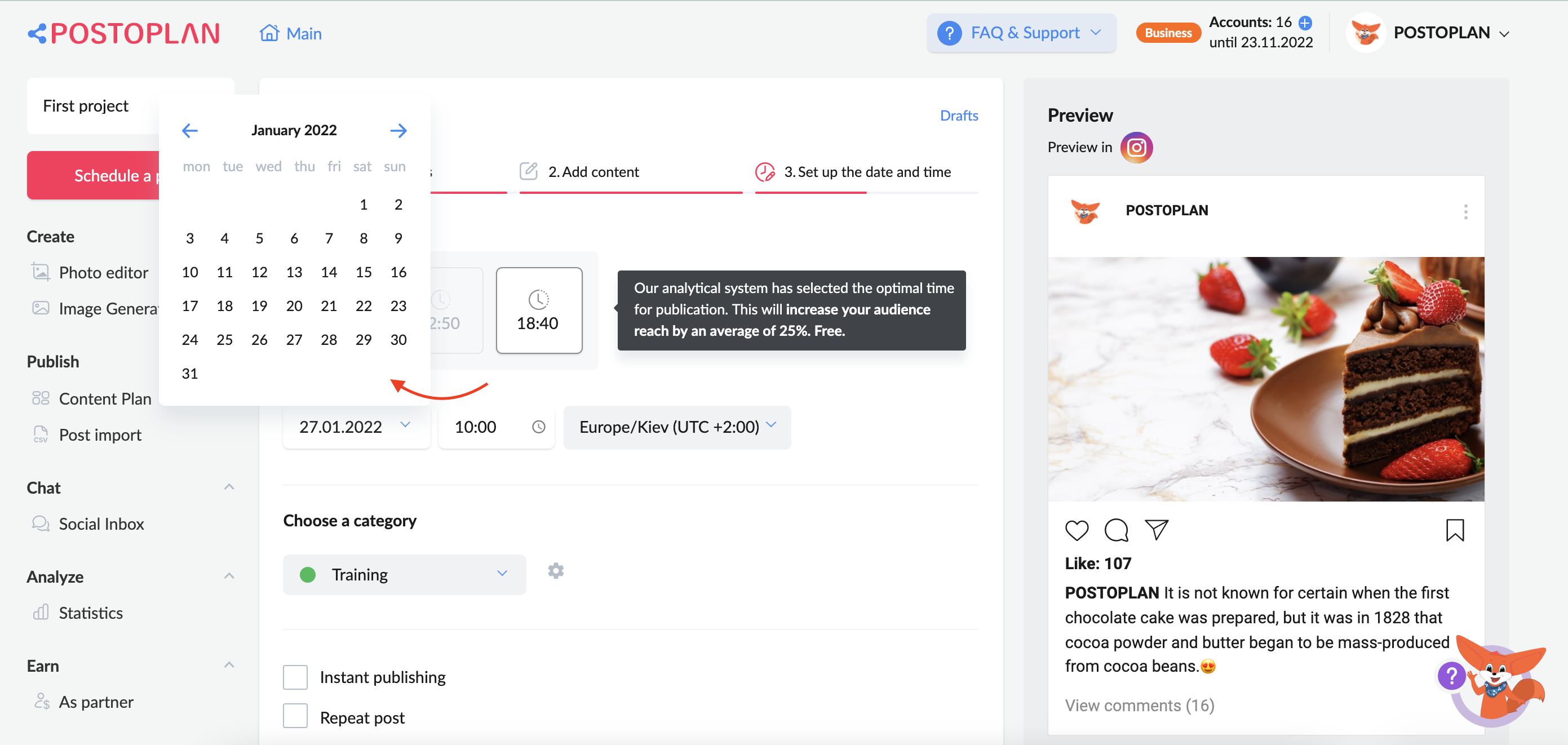Enable Instant publishing checkbox
The image size is (1568, 745).
295,677
